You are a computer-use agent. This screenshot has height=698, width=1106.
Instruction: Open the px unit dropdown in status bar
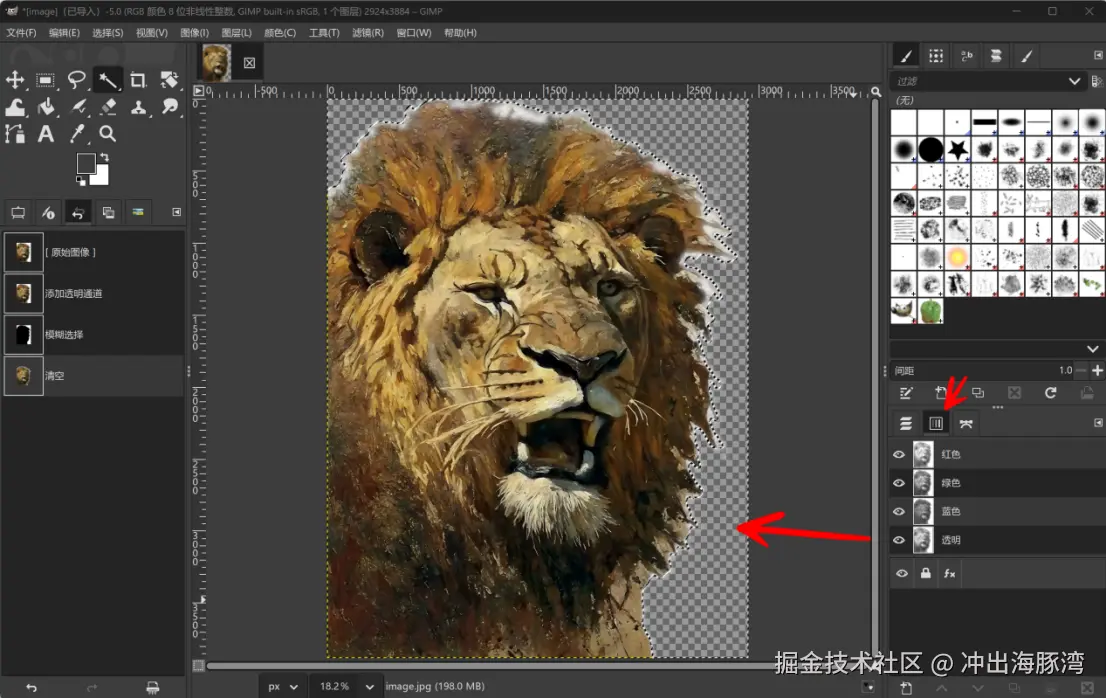click(282, 686)
